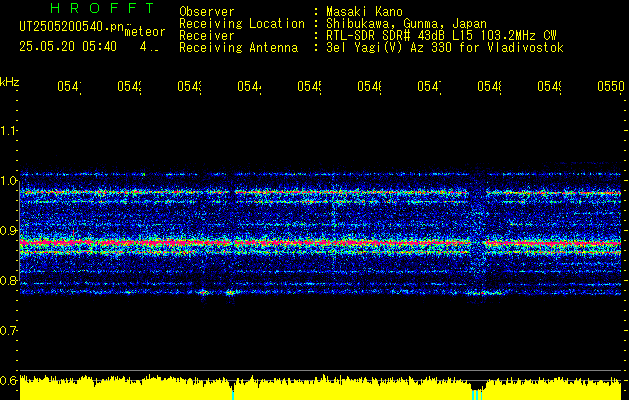The image size is (629, 400).
Task: Select 'Shibukawa, Gunma, Japan' location text
Action: coord(406,24)
